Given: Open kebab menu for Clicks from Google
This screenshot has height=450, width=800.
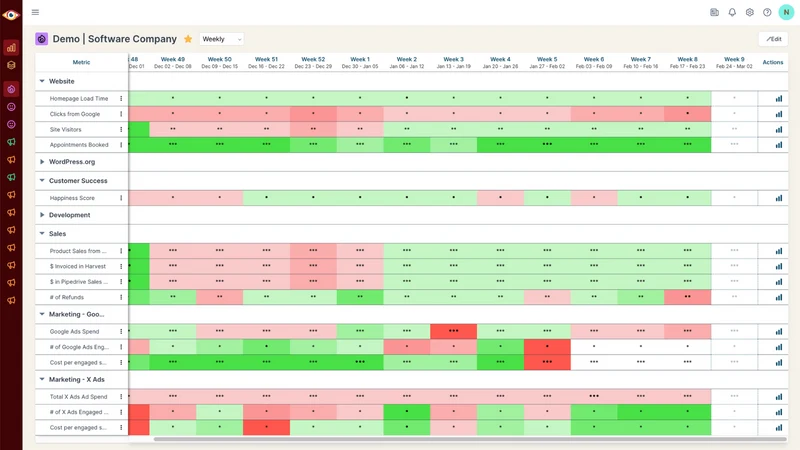Looking at the screenshot, I should 121,114.
